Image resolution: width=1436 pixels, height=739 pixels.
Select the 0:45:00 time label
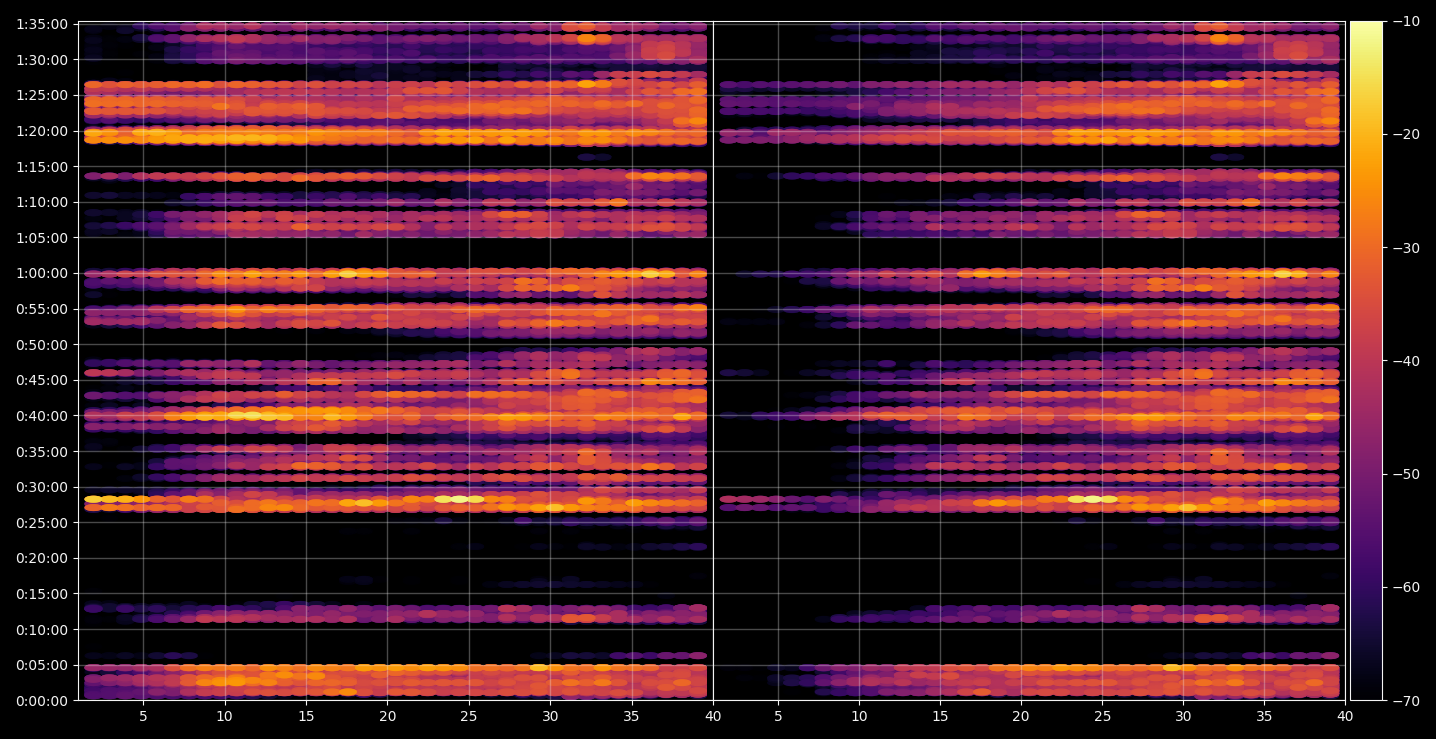[x=42, y=380]
